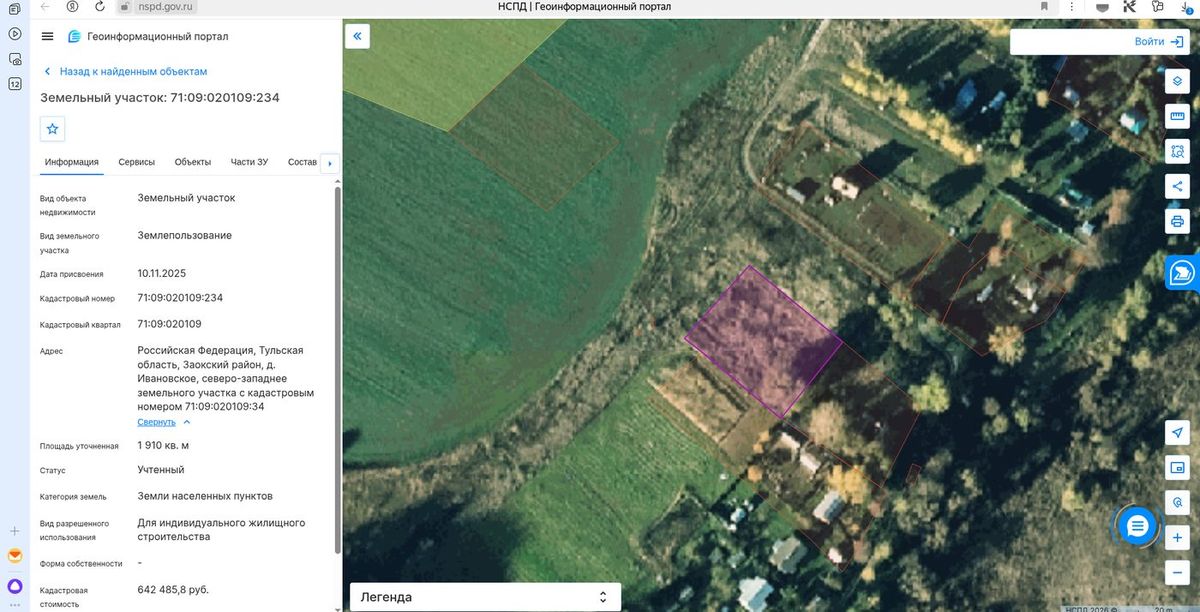Zoom in on the map

tap(1177, 537)
